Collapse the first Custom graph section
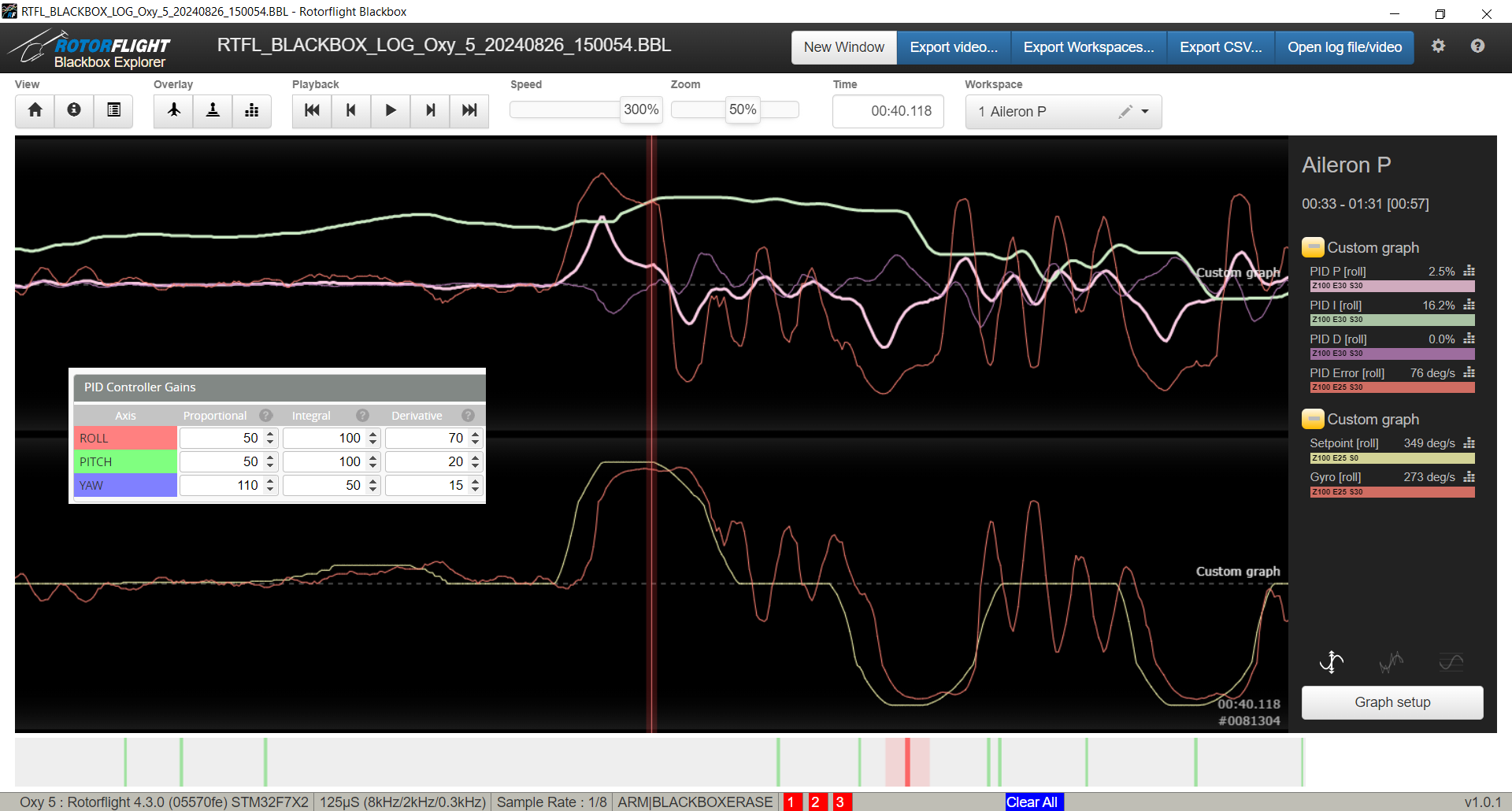Screen dimensions: 1512x811 (x=1312, y=248)
